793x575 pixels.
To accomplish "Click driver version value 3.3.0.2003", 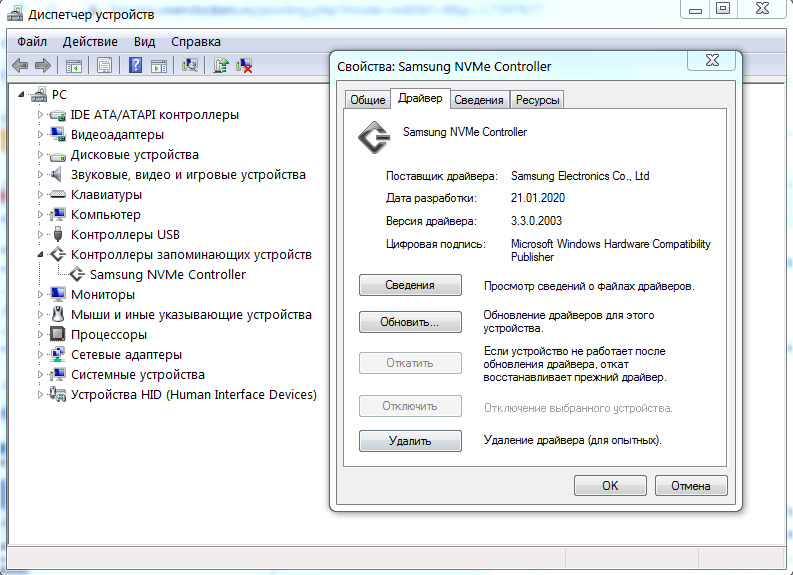I will point(536,220).
